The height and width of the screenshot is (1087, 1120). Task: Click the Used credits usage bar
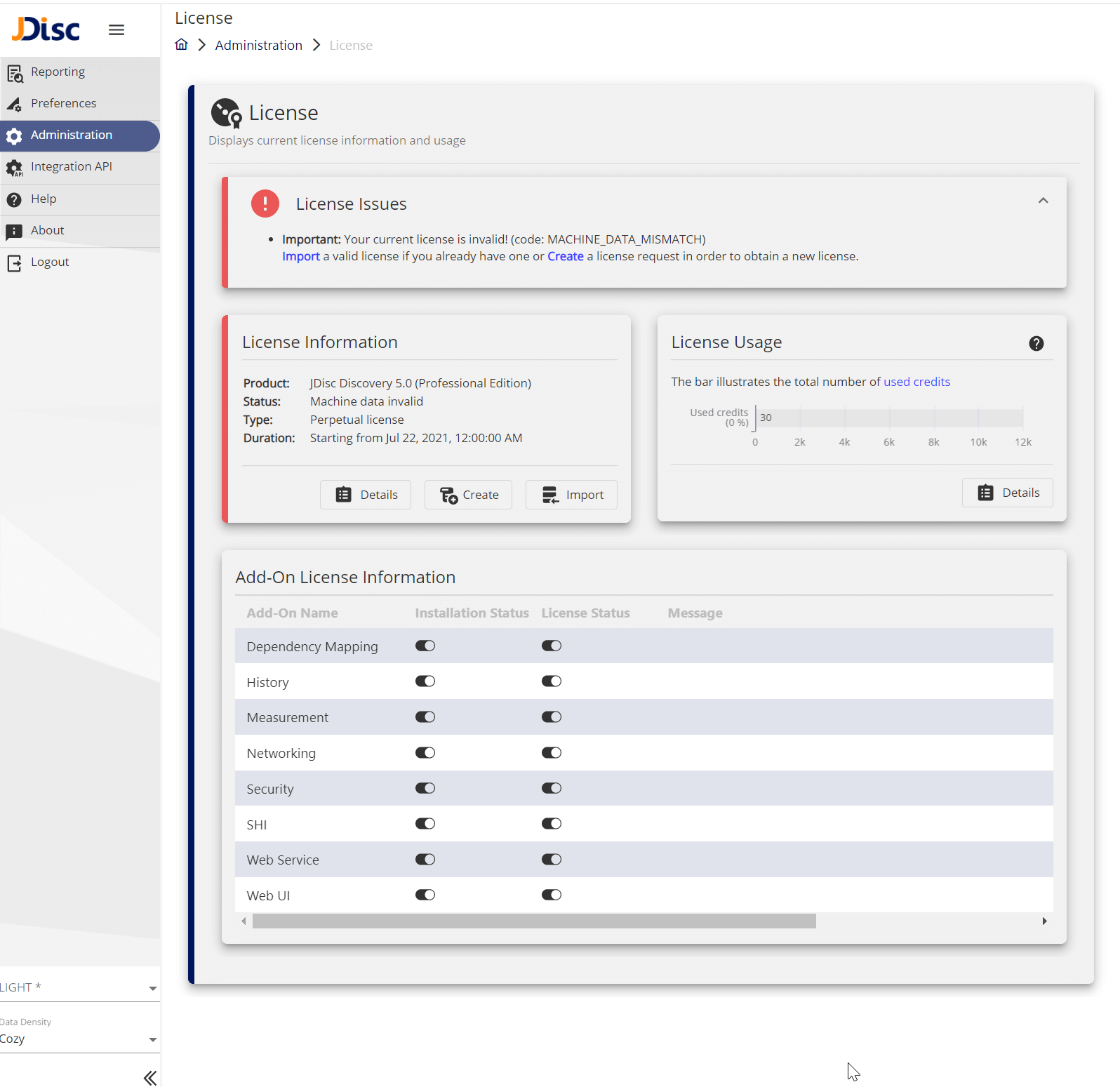tap(889, 418)
